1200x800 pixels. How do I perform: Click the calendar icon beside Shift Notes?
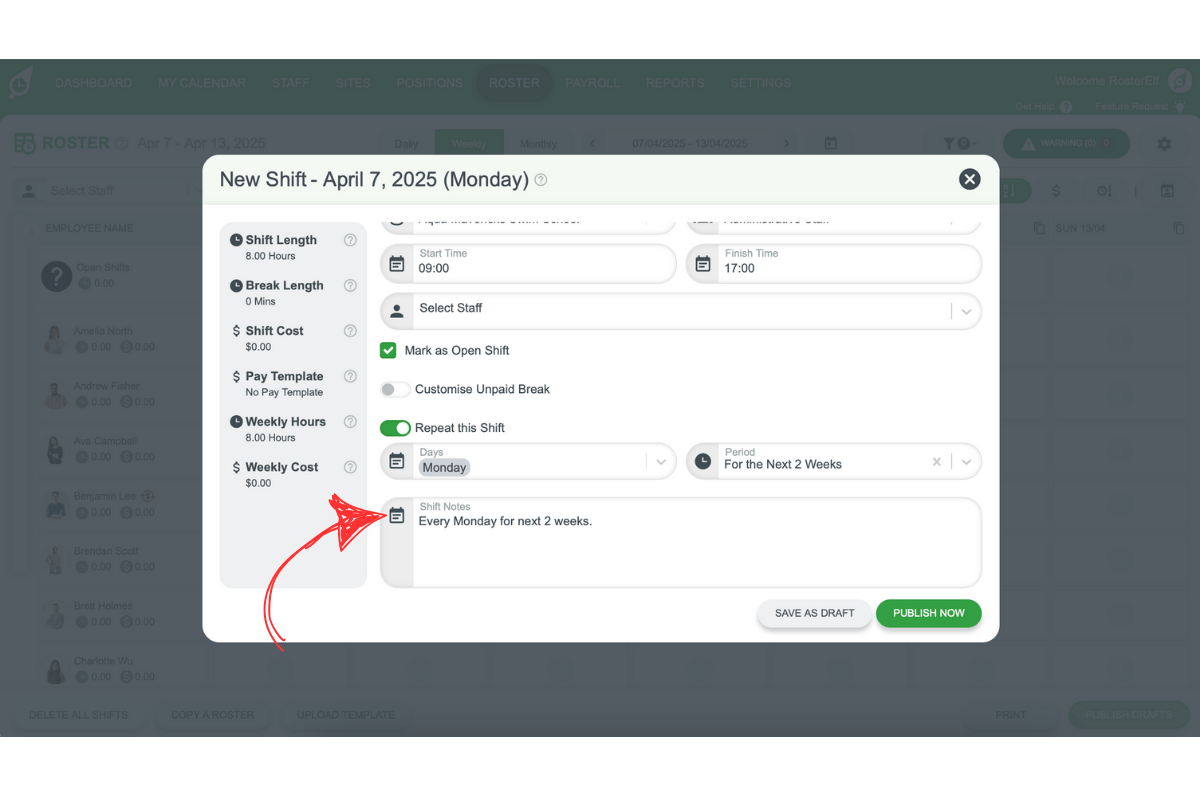(396, 514)
